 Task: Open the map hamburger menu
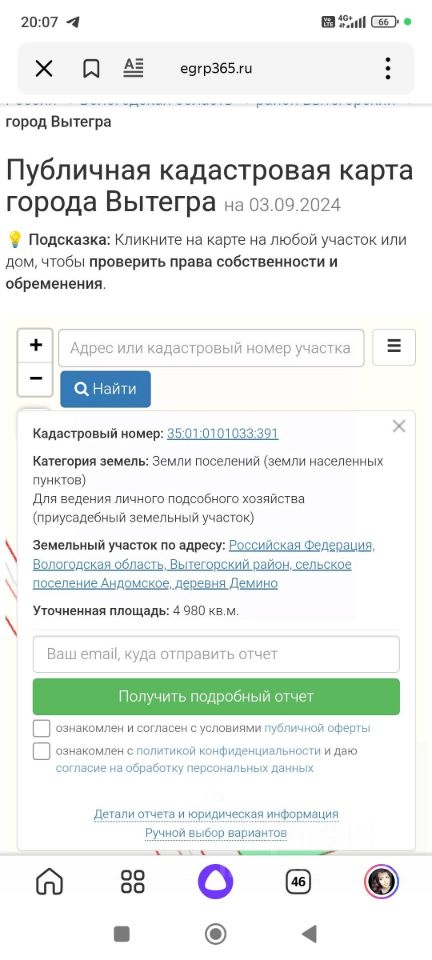394,347
